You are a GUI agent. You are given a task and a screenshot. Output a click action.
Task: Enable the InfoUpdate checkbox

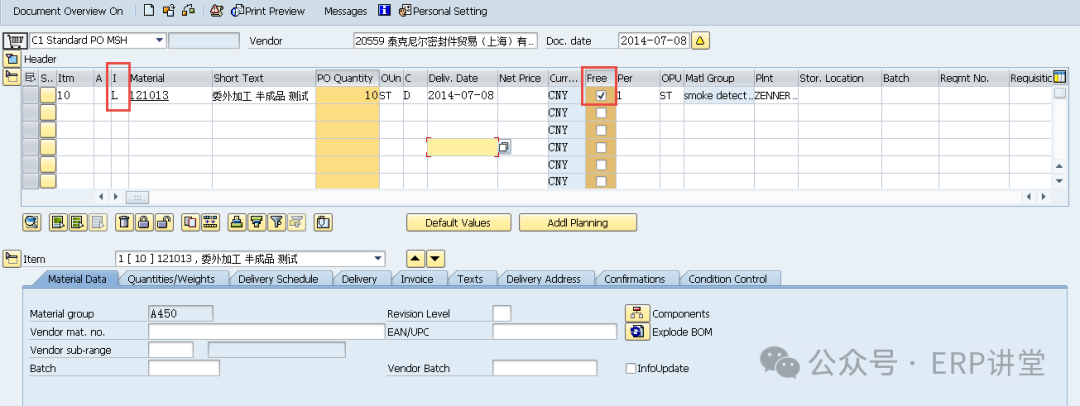(x=630, y=368)
